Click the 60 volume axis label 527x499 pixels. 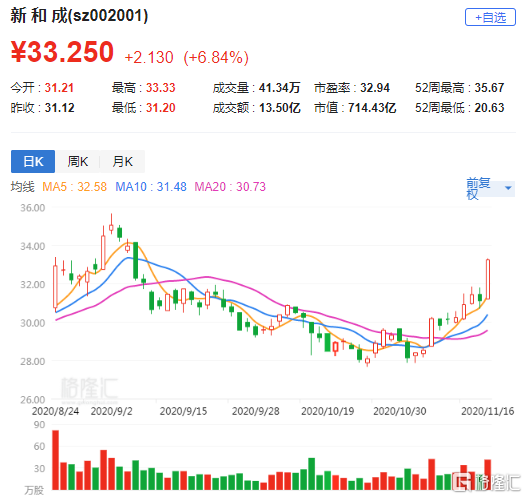39,447
